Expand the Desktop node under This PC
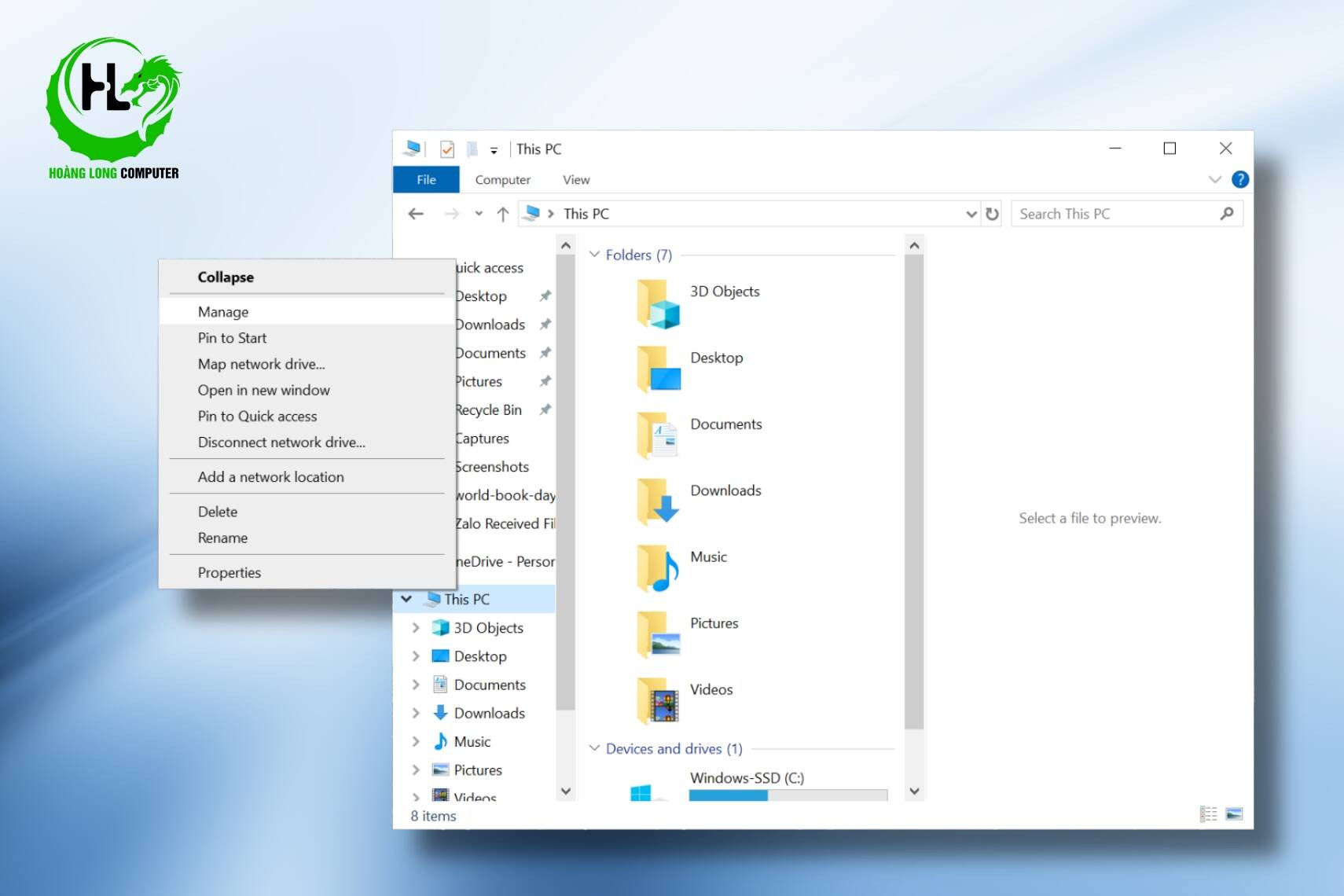Screen dimensions: 1344x896 tap(416, 655)
